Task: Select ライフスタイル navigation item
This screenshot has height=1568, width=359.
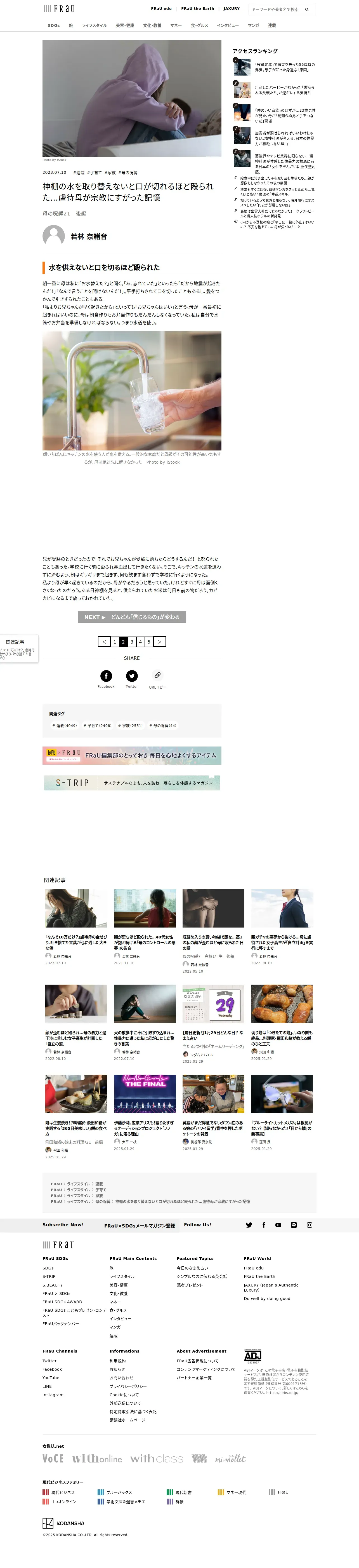Action: [94, 25]
